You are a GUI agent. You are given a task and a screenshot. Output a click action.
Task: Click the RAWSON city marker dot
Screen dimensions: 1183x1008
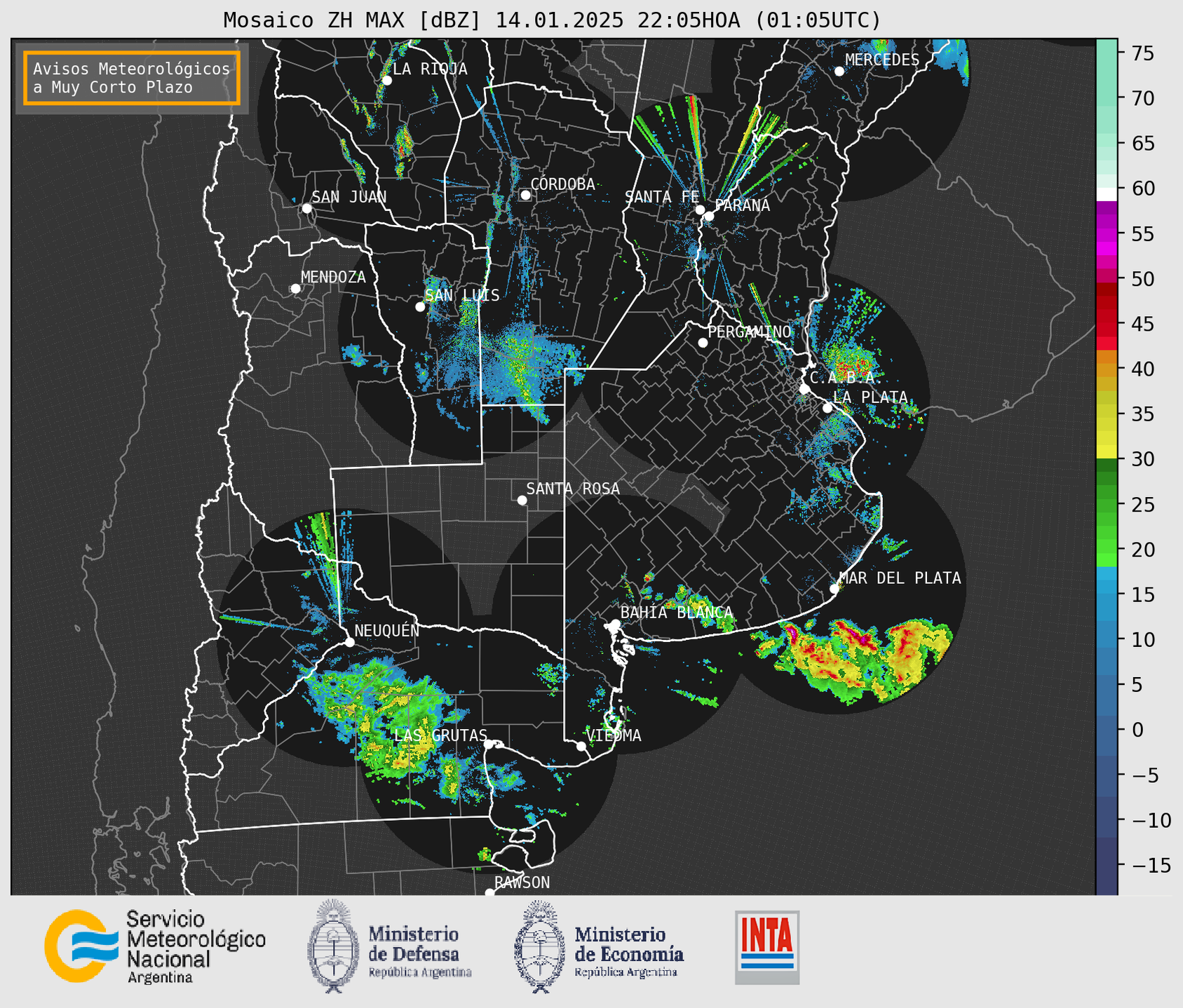489,893
